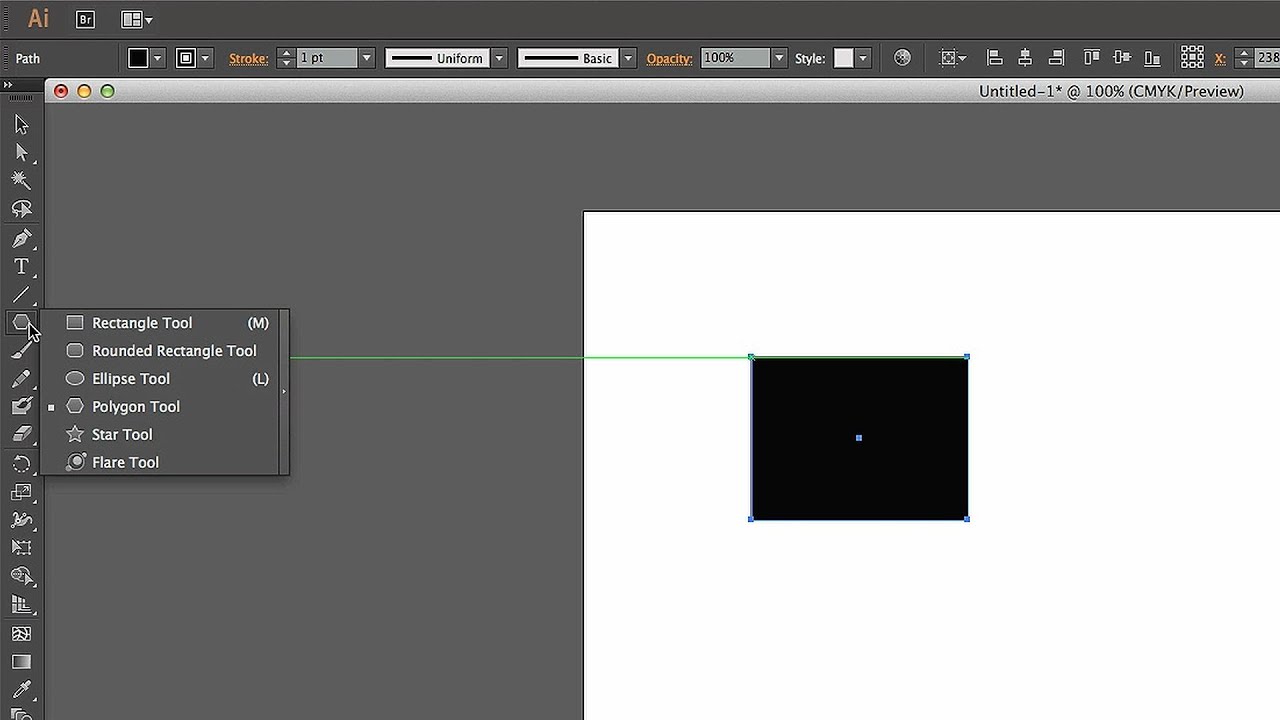Select the Line Segment tool
The image size is (1280, 720).
[x=21, y=295]
